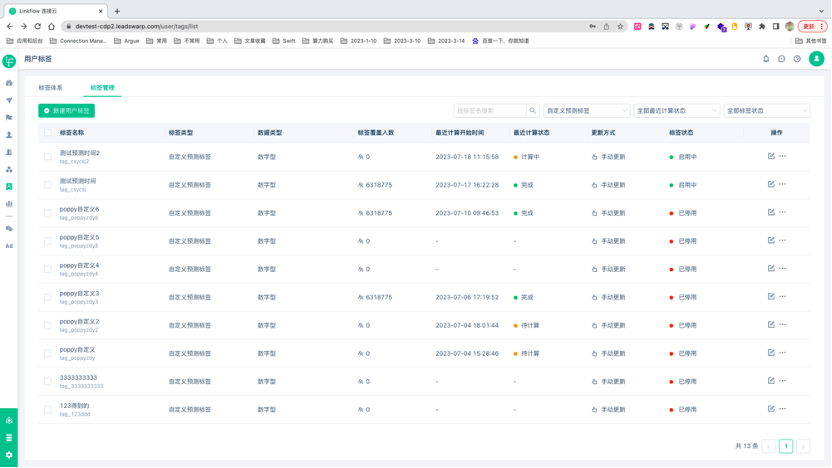832x468 pixels.
Task: Click the Linkflow logo in sidebar
Action: coord(9,61)
